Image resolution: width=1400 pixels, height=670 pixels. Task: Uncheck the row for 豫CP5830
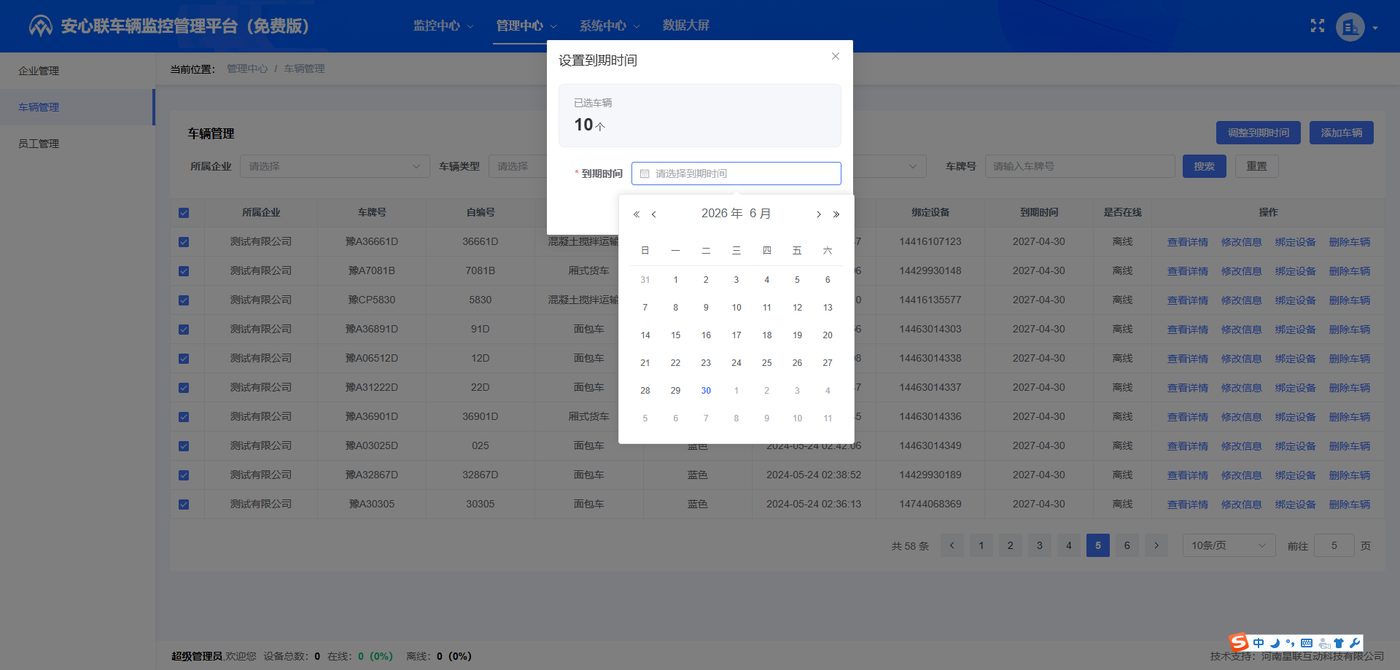point(183,300)
